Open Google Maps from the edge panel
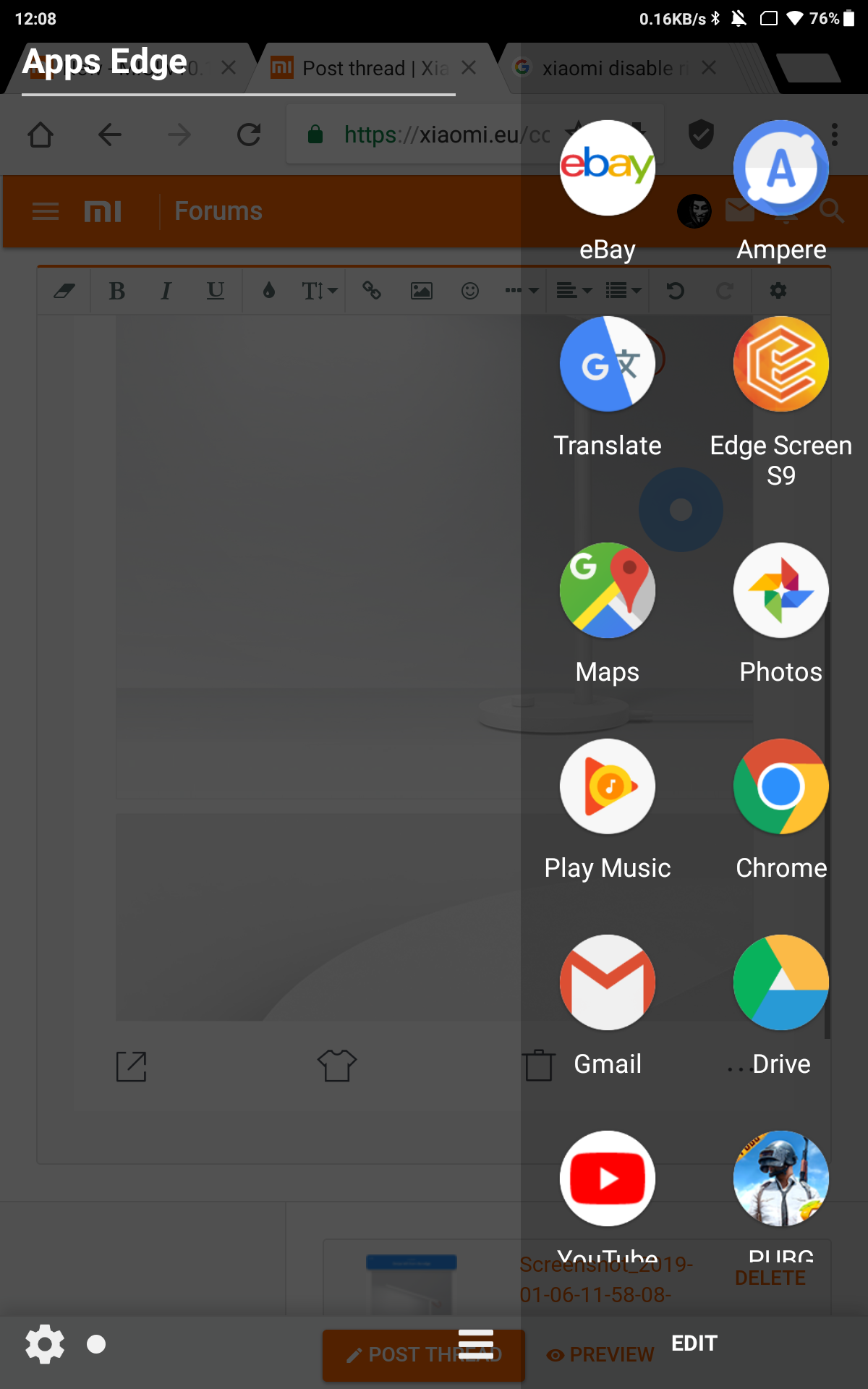The width and height of the screenshot is (868, 1389). click(x=608, y=590)
